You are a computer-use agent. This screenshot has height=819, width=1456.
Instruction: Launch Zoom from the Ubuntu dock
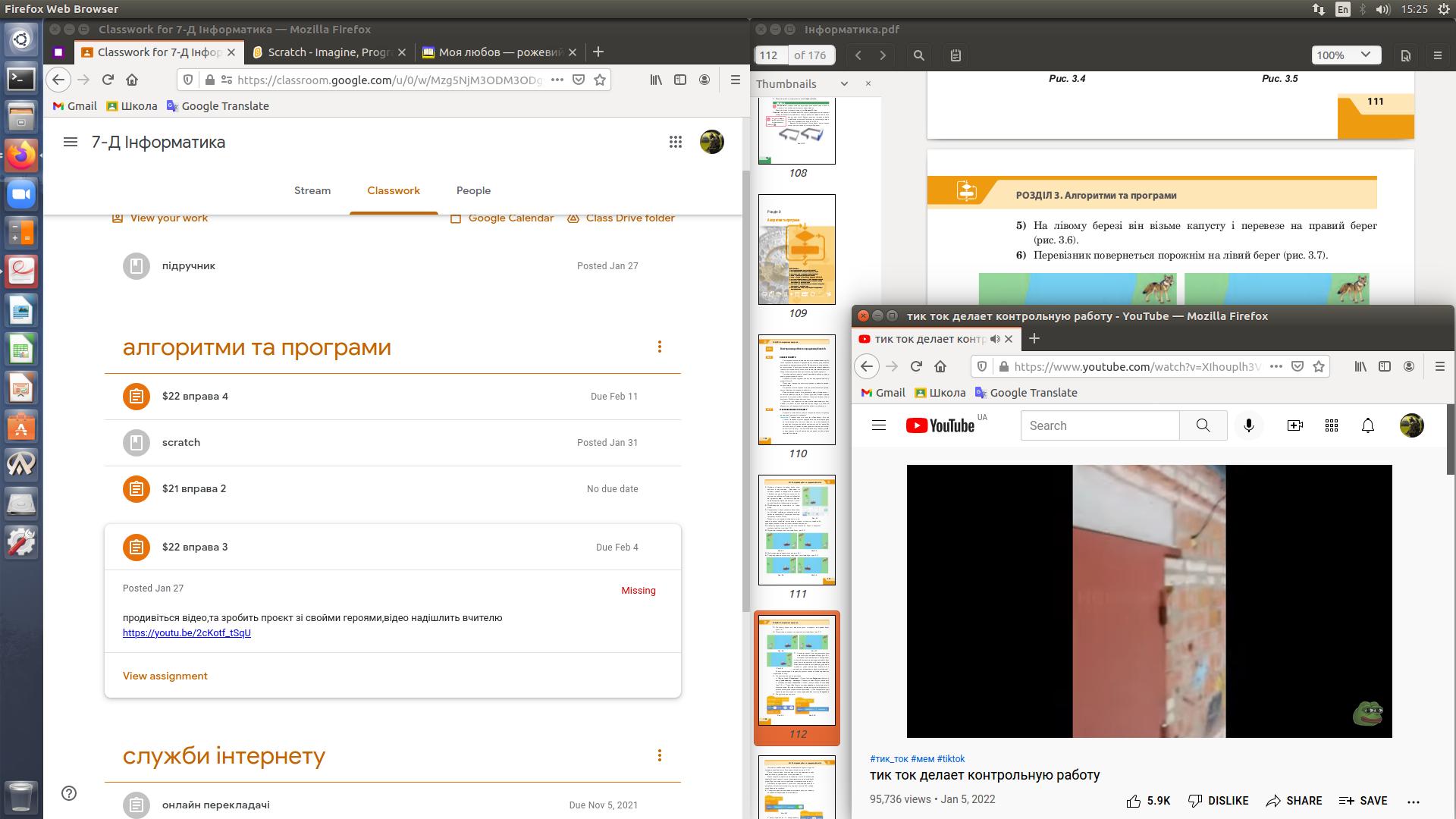pos(21,194)
